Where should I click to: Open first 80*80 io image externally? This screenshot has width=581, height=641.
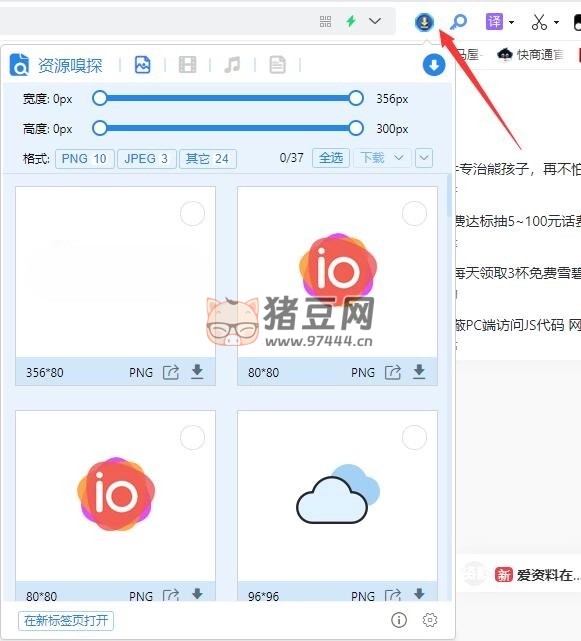393,372
